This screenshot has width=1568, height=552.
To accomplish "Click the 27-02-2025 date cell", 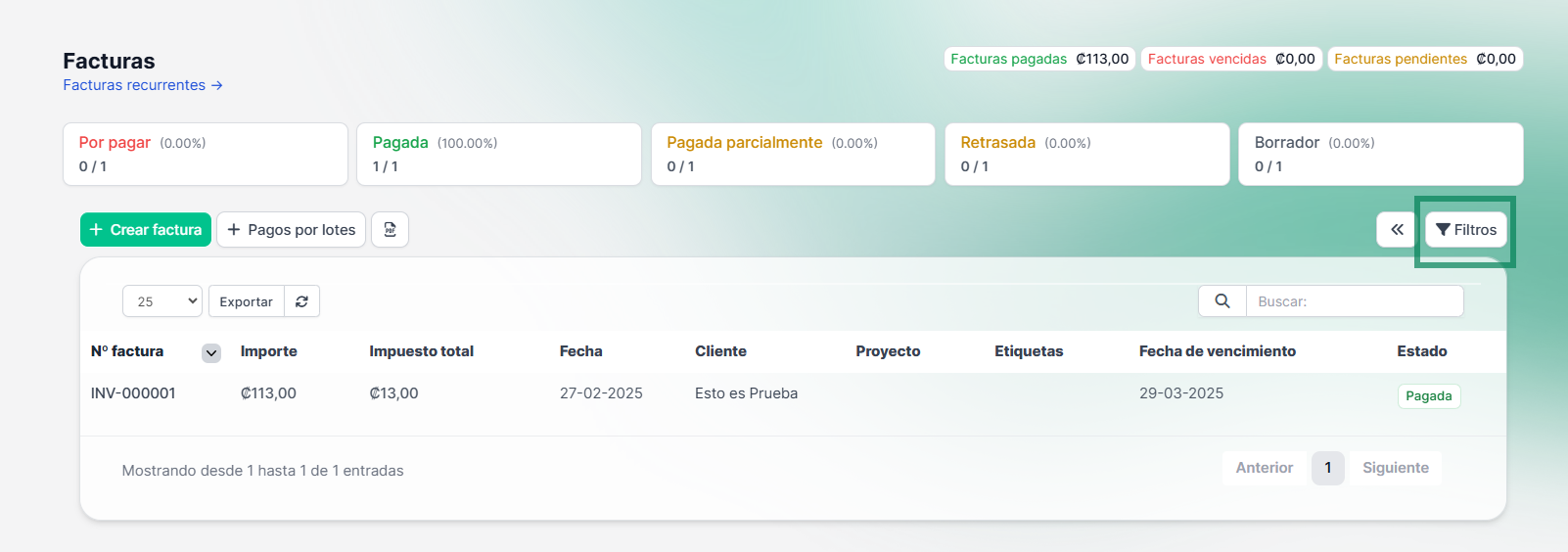I will point(601,393).
